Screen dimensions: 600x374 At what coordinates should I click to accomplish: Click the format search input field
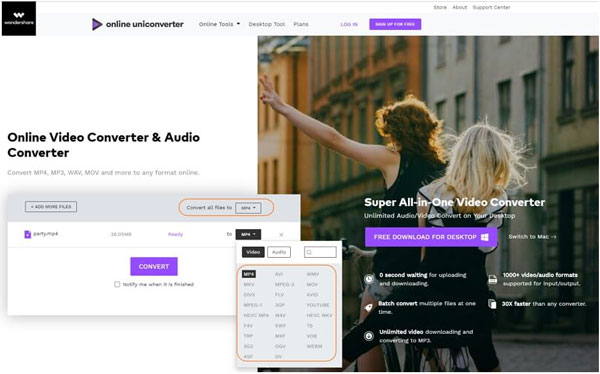tap(320, 252)
